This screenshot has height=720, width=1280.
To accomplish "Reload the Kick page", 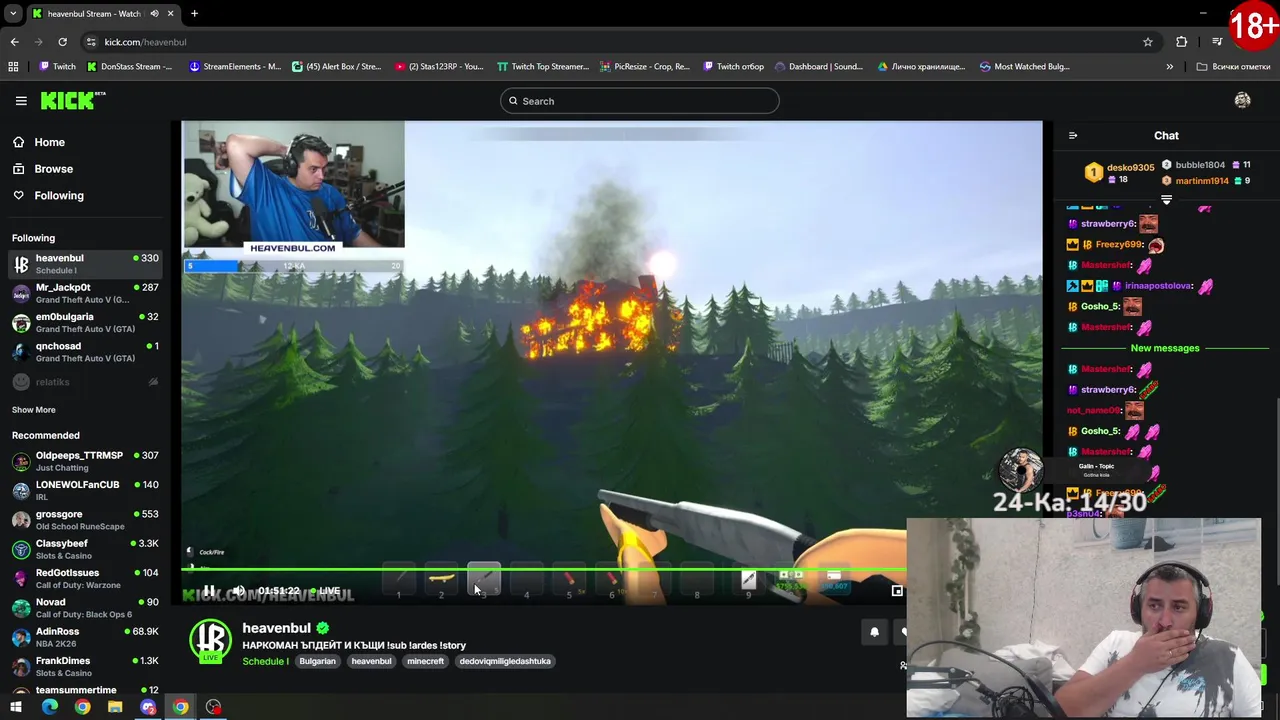I will click(x=62, y=42).
